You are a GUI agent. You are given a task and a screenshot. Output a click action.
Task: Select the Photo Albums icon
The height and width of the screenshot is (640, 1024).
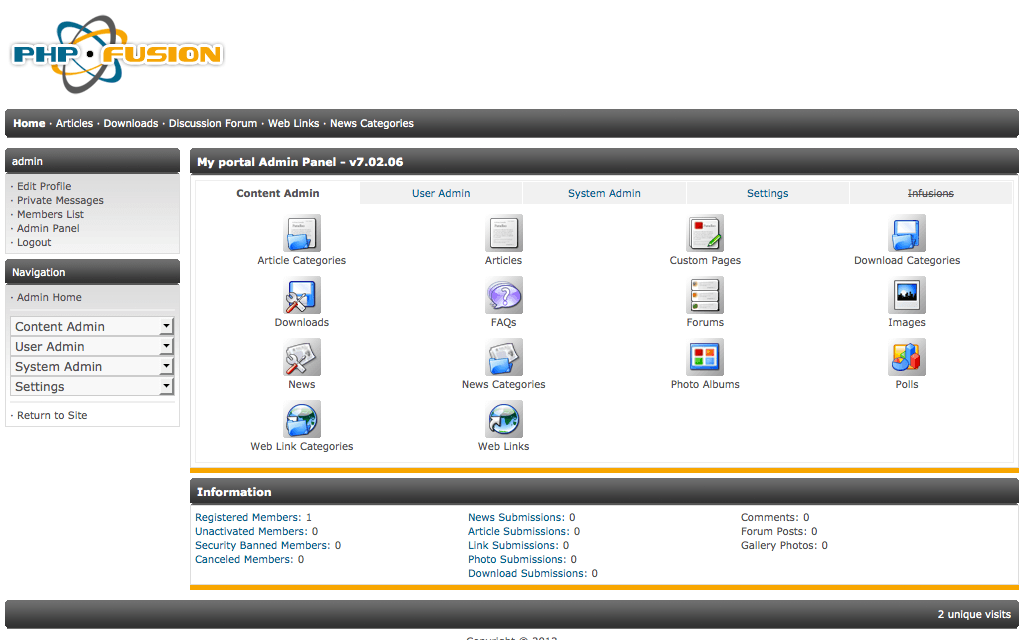pyautogui.click(x=705, y=357)
